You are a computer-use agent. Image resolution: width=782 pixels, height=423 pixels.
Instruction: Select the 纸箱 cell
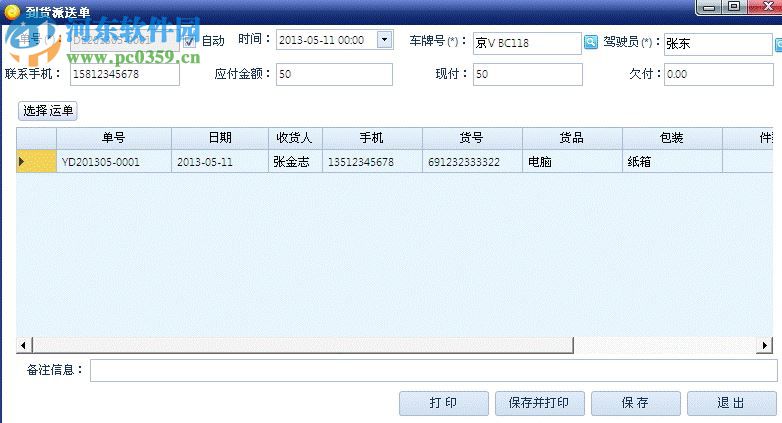point(672,161)
